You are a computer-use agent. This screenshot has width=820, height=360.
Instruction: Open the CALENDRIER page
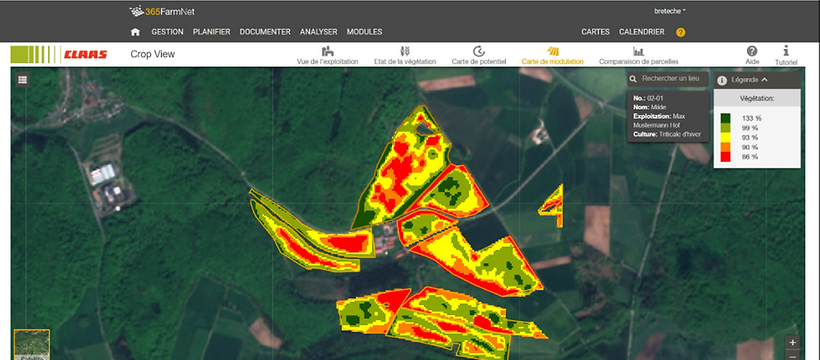[x=642, y=32]
